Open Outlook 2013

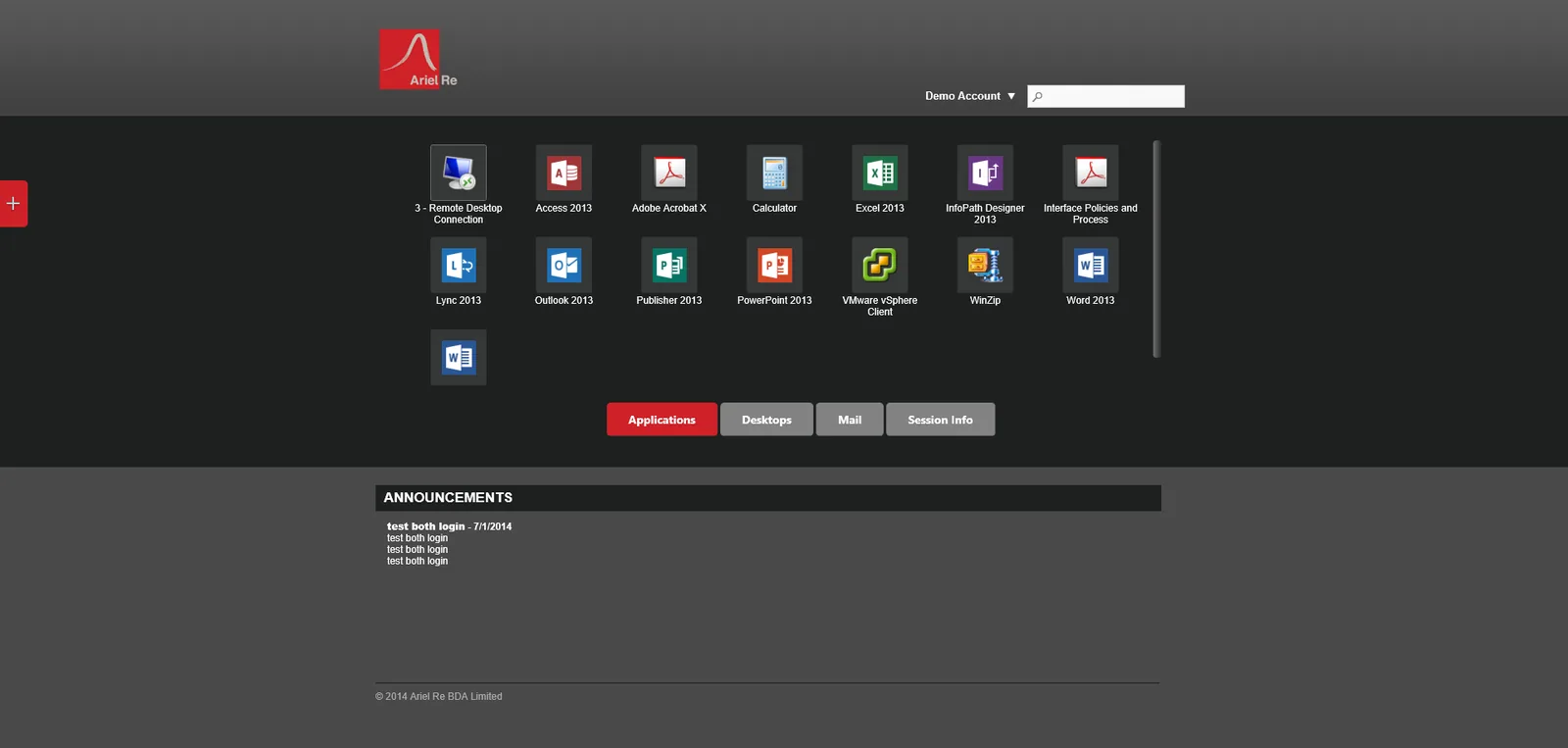(563, 266)
